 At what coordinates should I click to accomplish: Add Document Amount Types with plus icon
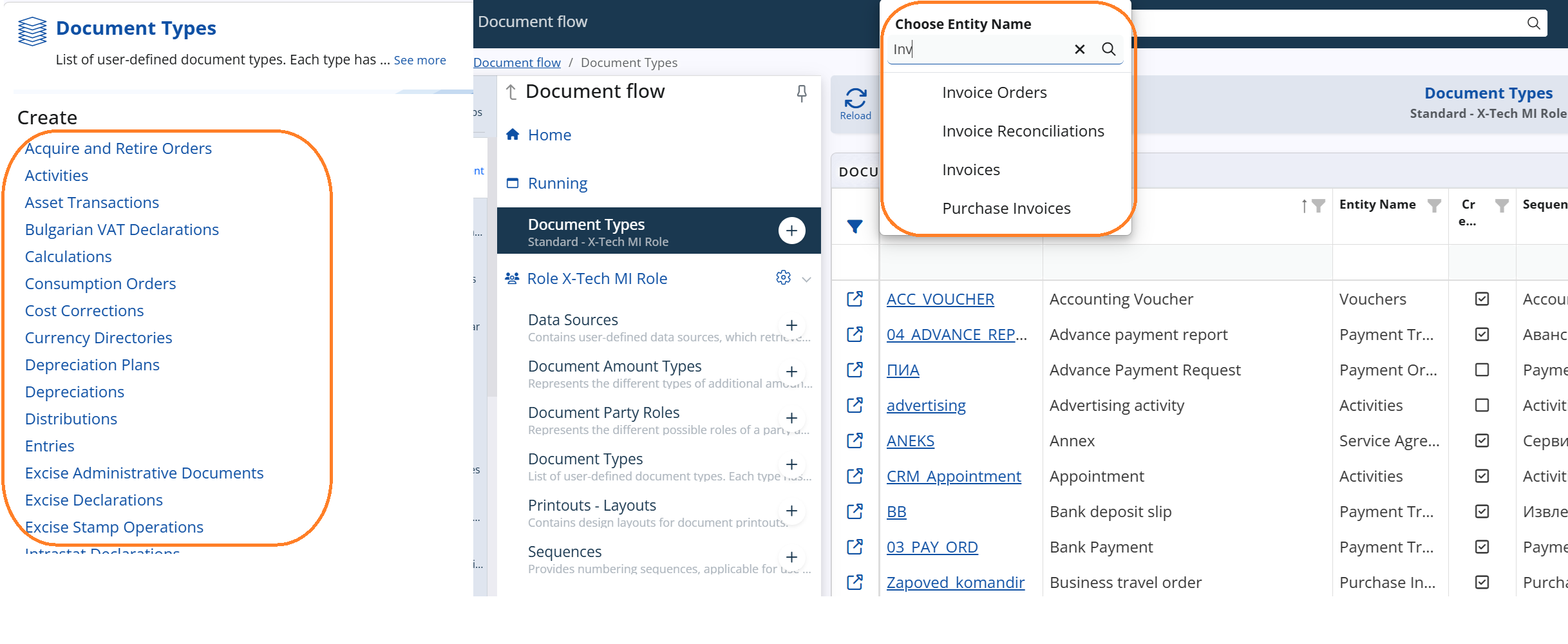pos(792,372)
